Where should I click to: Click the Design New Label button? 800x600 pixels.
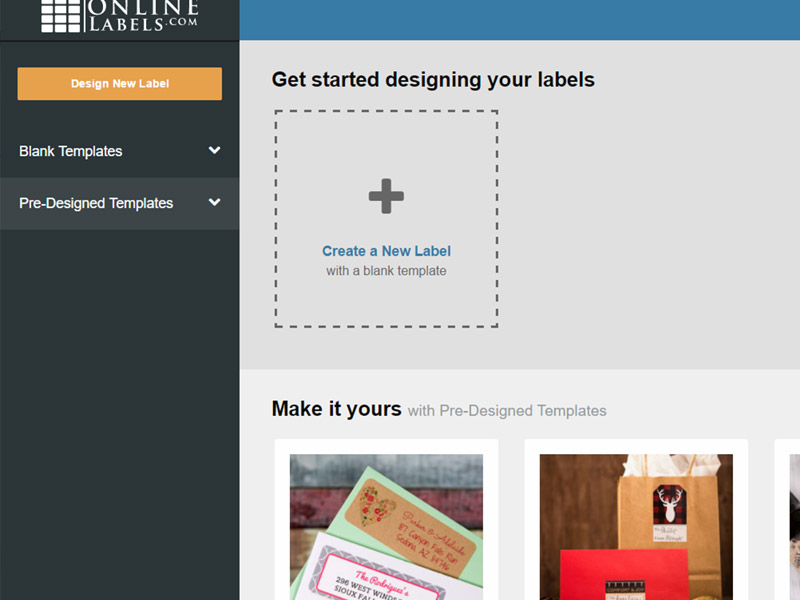119,84
